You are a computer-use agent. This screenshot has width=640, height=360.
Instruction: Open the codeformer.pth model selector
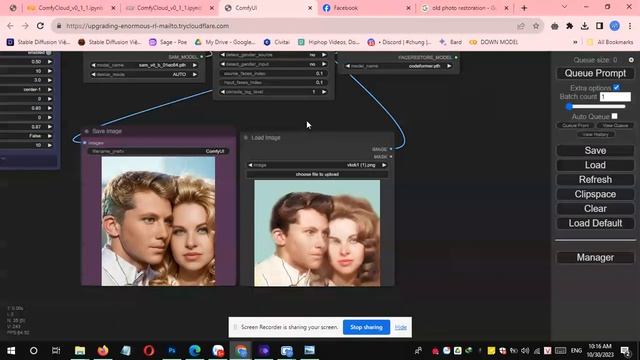click(x=398, y=66)
